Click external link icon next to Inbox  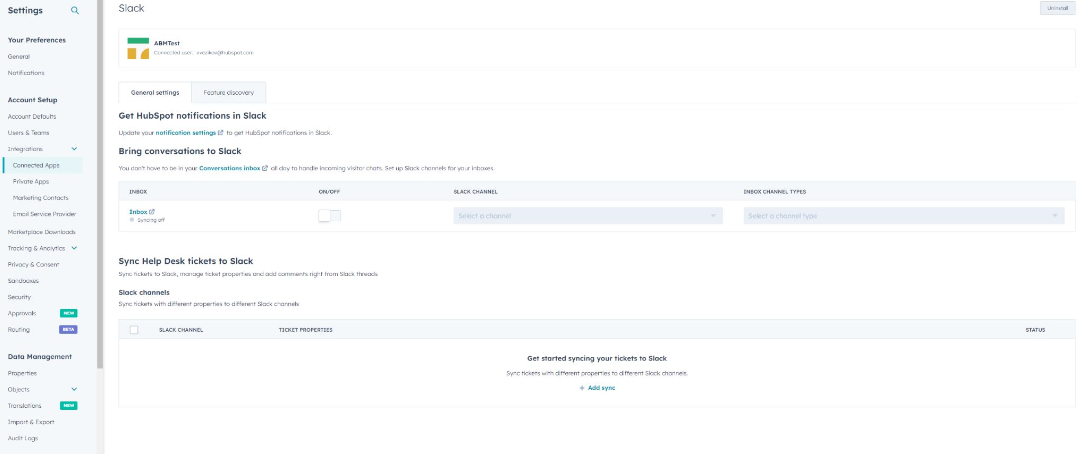tap(152, 211)
